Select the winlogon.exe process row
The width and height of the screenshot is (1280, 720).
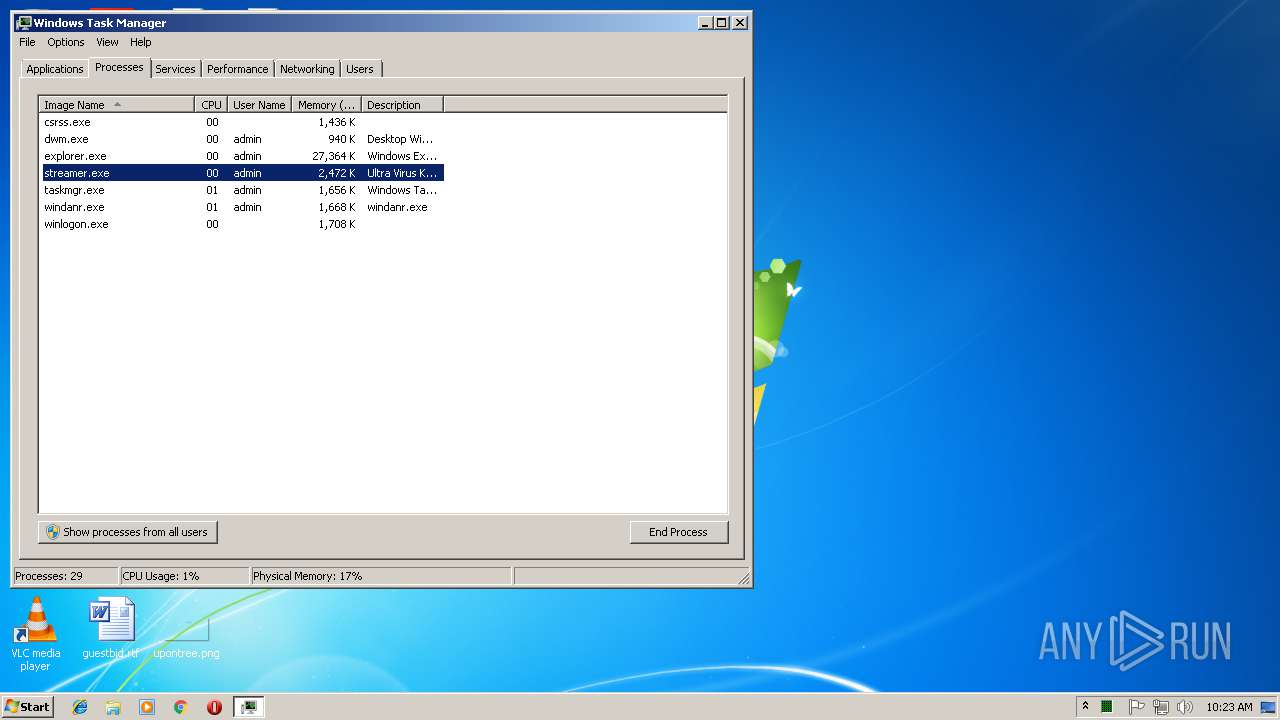pyautogui.click(x=241, y=224)
